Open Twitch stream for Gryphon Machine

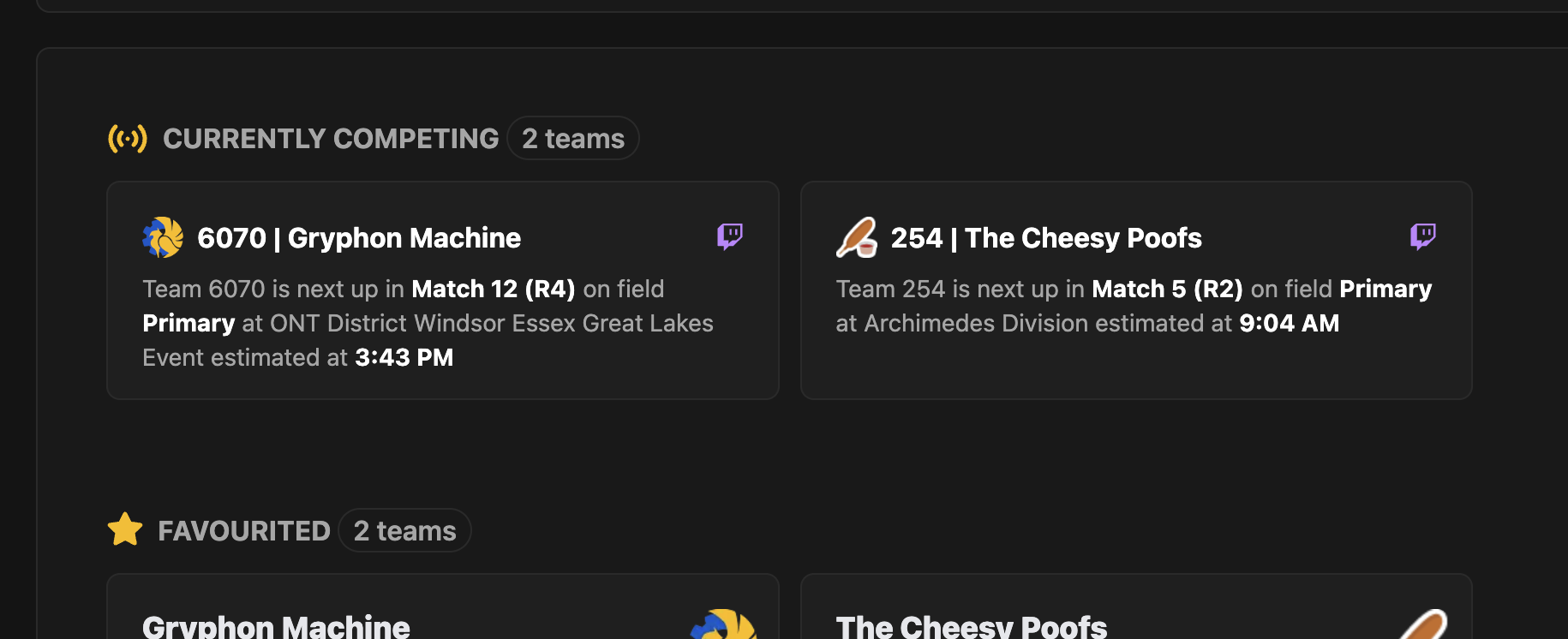click(x=730, y=236)
